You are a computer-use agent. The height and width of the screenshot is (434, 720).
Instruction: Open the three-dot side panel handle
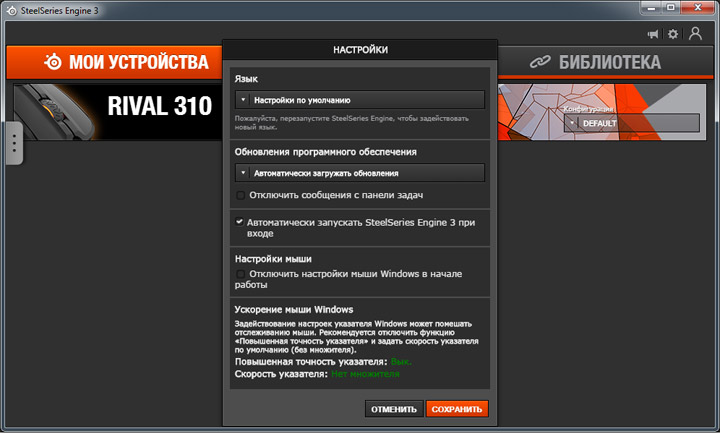coord(14,143)
